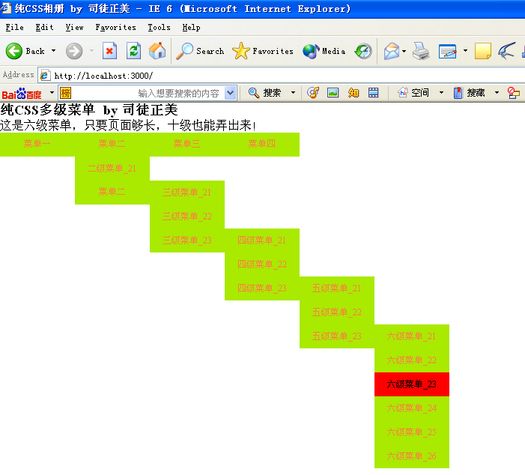
Task: Open the Search pane magnifier
Action: pos(185,51)
